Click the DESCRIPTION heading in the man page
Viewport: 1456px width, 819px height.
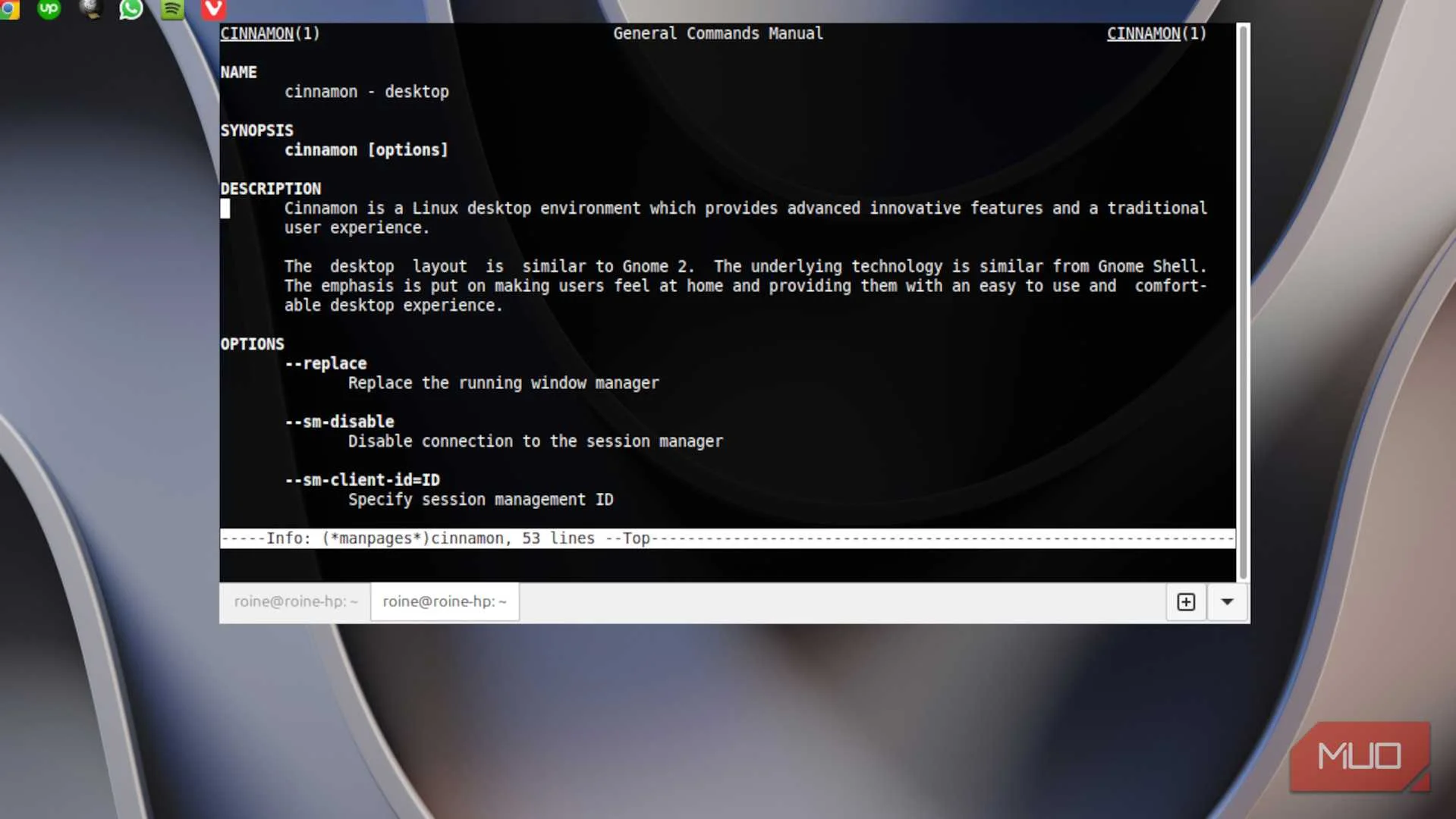click(271, 188)
